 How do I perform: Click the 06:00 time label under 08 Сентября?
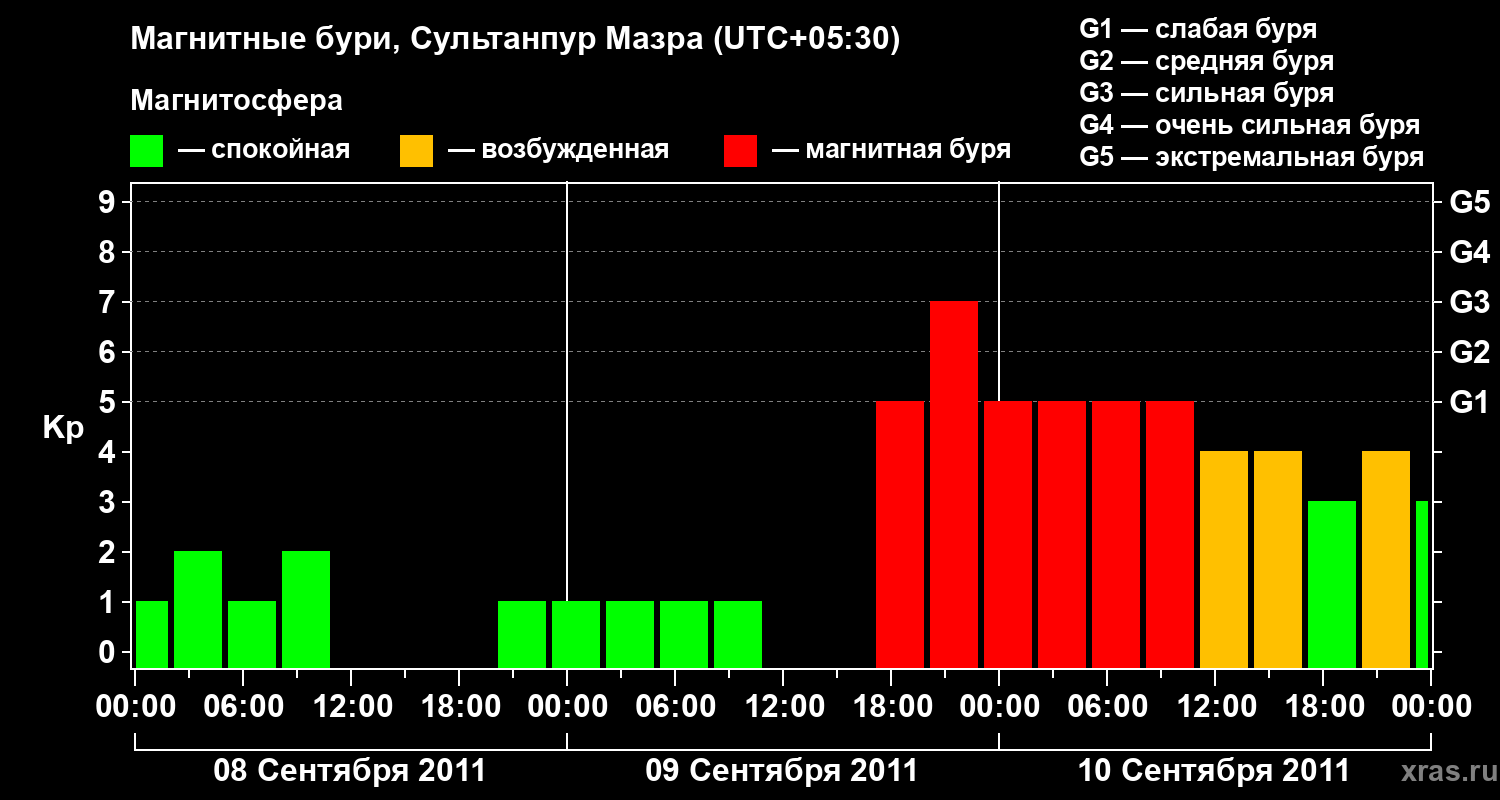[243, 707]
